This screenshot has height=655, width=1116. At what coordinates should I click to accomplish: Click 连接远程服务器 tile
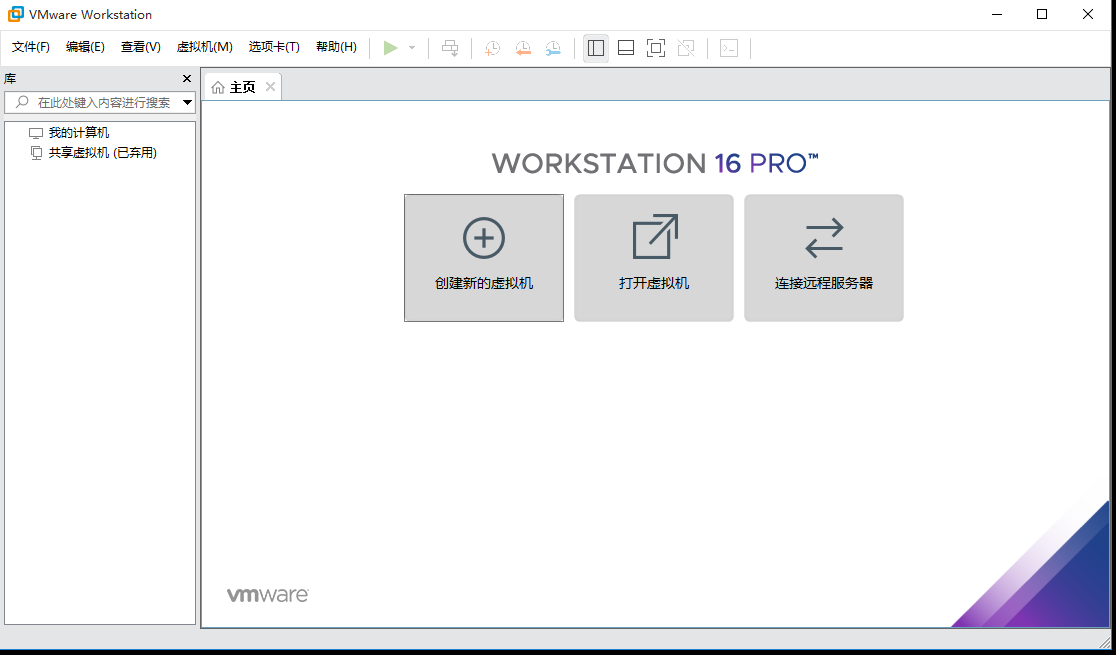[x=824, y=258]
